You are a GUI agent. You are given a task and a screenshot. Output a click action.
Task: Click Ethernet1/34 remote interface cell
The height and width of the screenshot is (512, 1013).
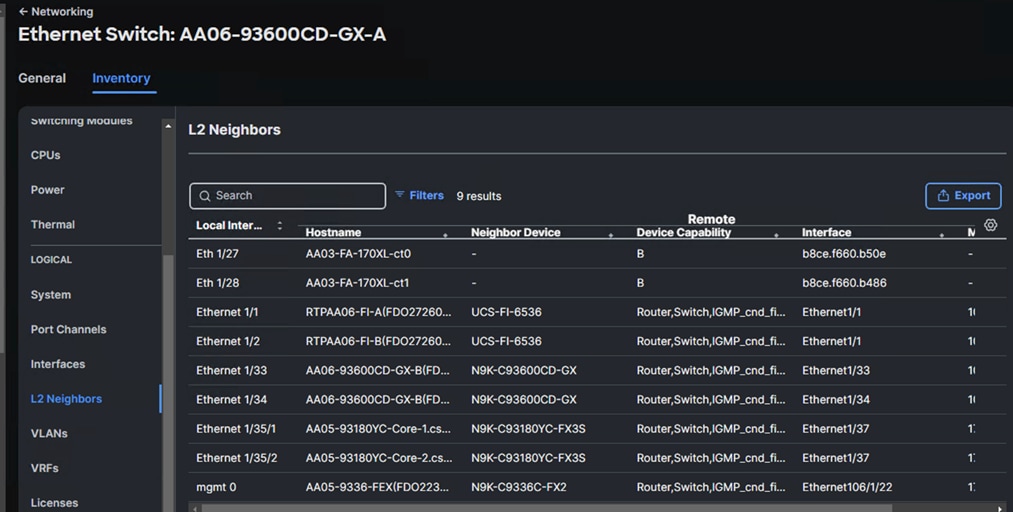coord(836,400)
